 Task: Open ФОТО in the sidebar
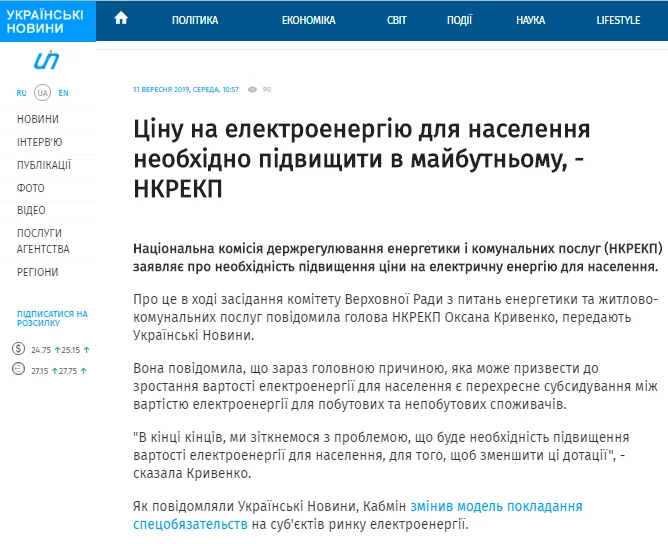click(31, 188)
